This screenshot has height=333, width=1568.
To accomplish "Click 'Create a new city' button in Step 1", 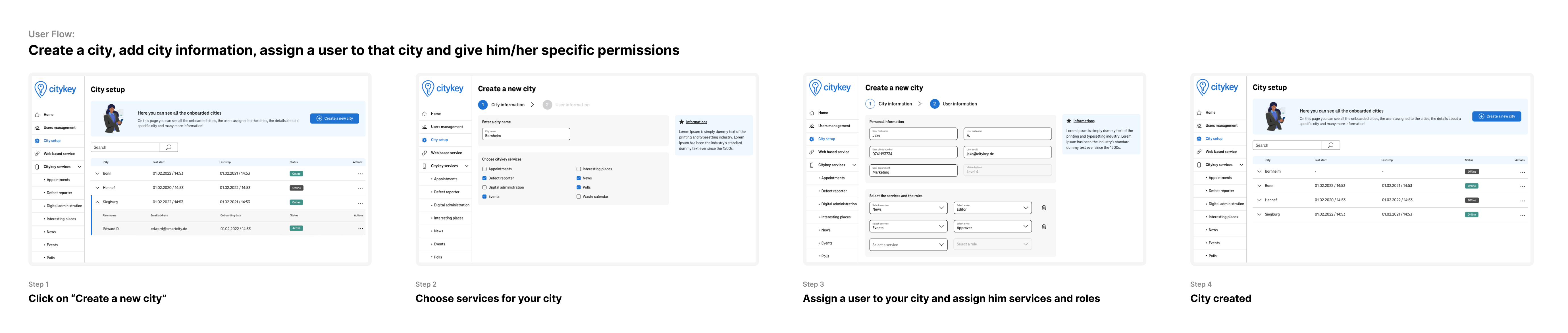I will click(x=334, y=119).
